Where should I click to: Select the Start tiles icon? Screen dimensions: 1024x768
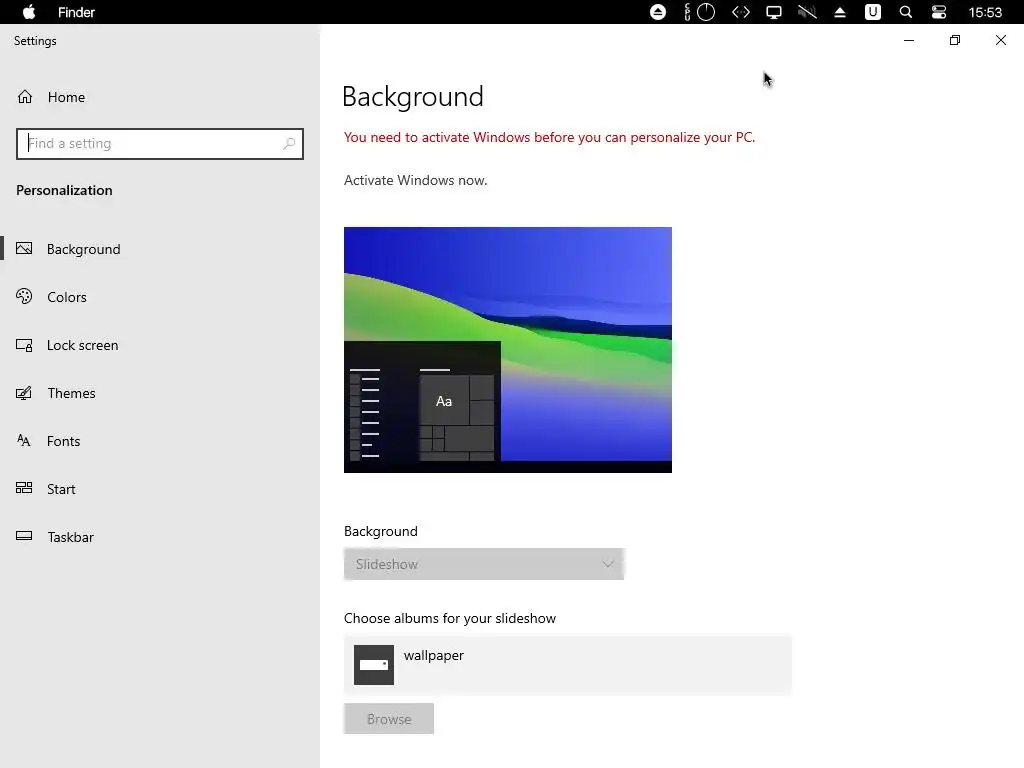(24, 488)
